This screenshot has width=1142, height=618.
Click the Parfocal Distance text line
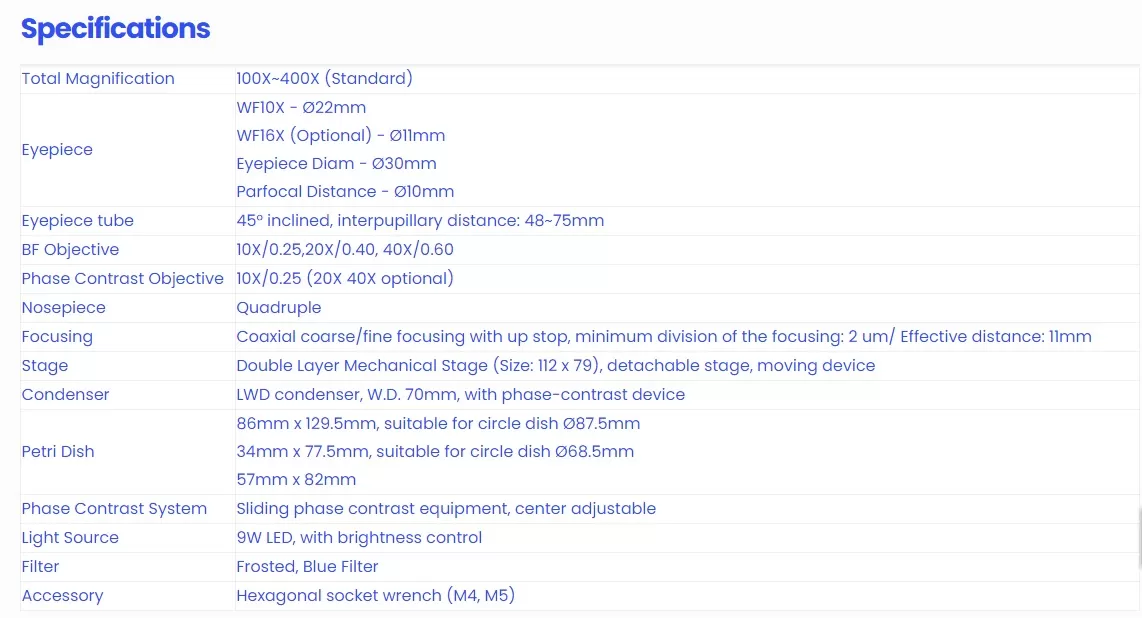[344, 191]
